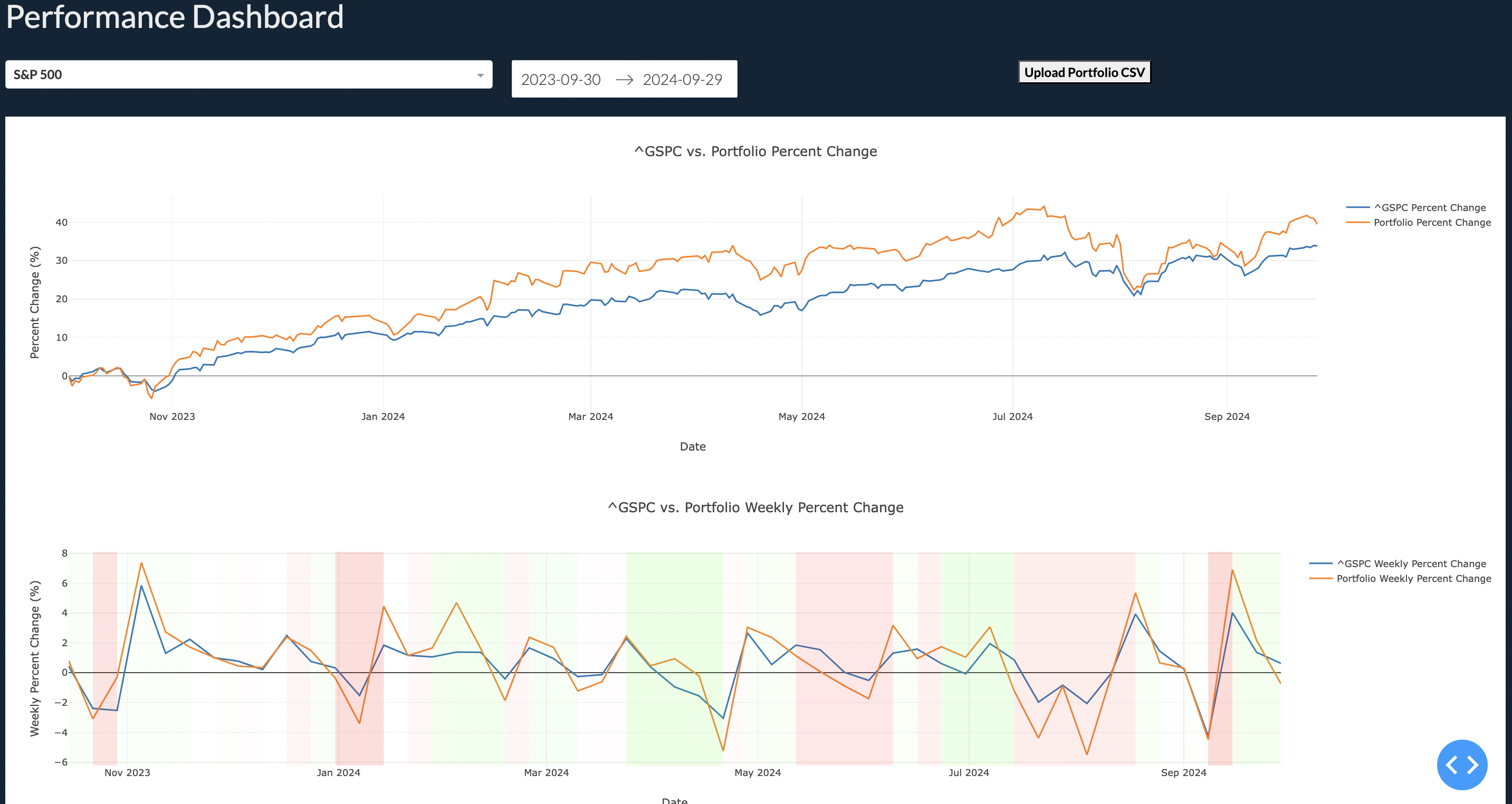Image resolution: width=1512 pixels, height=804 pixels.
Task: Click the 'Weekly Percent Change (%)' y-axis title
Action: click(35, 658)
